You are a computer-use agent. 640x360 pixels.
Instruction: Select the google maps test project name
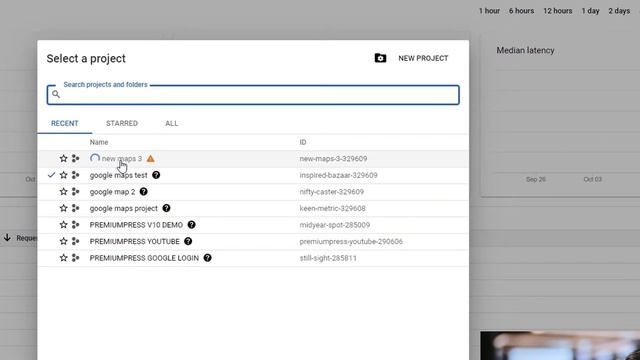[118, 175]
